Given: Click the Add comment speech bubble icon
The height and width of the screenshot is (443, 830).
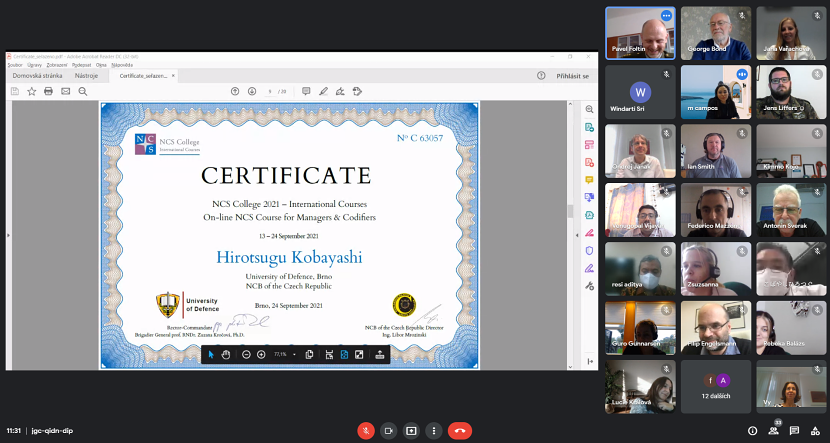Looking at the screenshot, I should 306,91.
